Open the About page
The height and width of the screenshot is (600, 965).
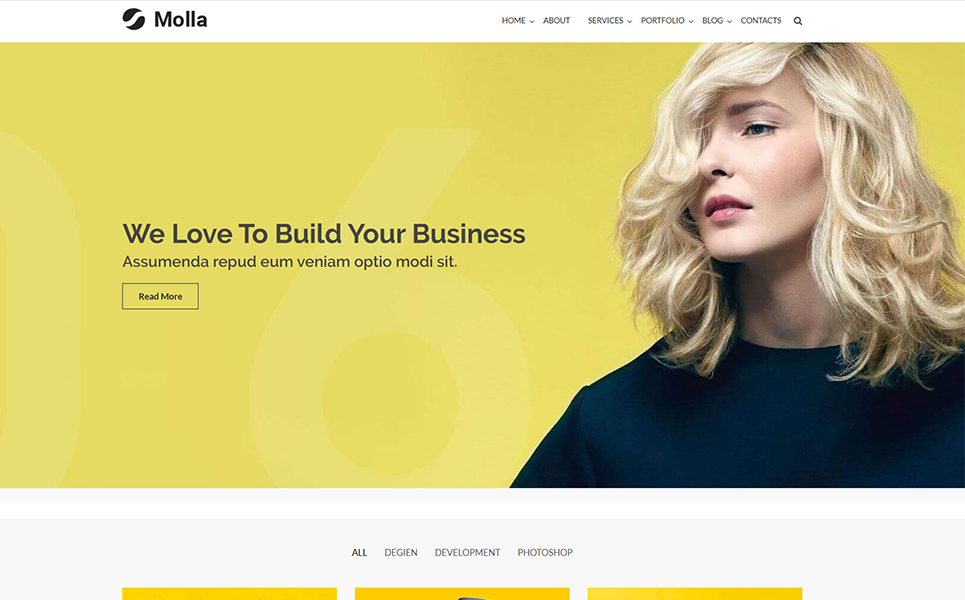(556, 20)
